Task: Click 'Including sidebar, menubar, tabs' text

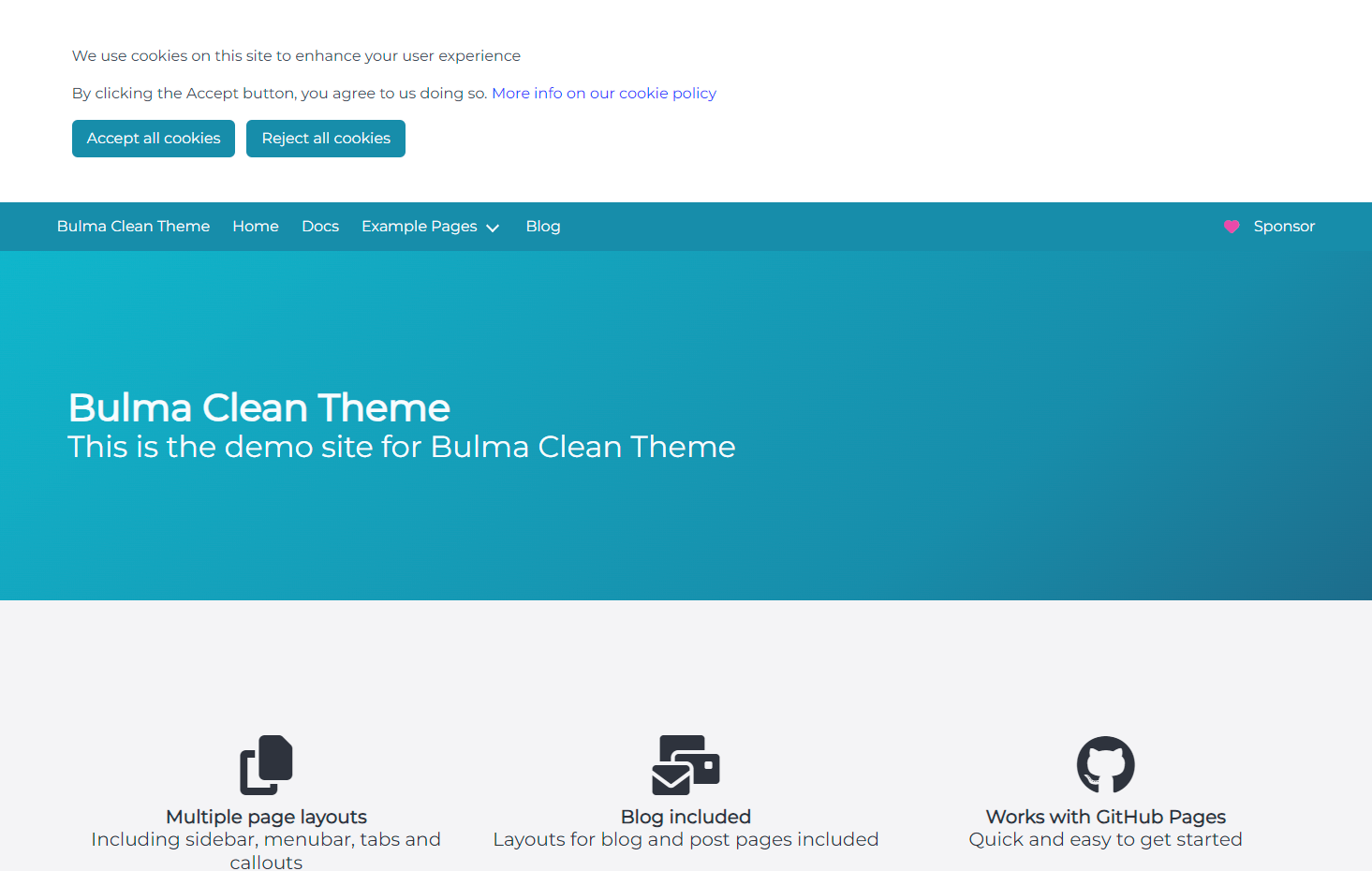Action: point(266,850)
